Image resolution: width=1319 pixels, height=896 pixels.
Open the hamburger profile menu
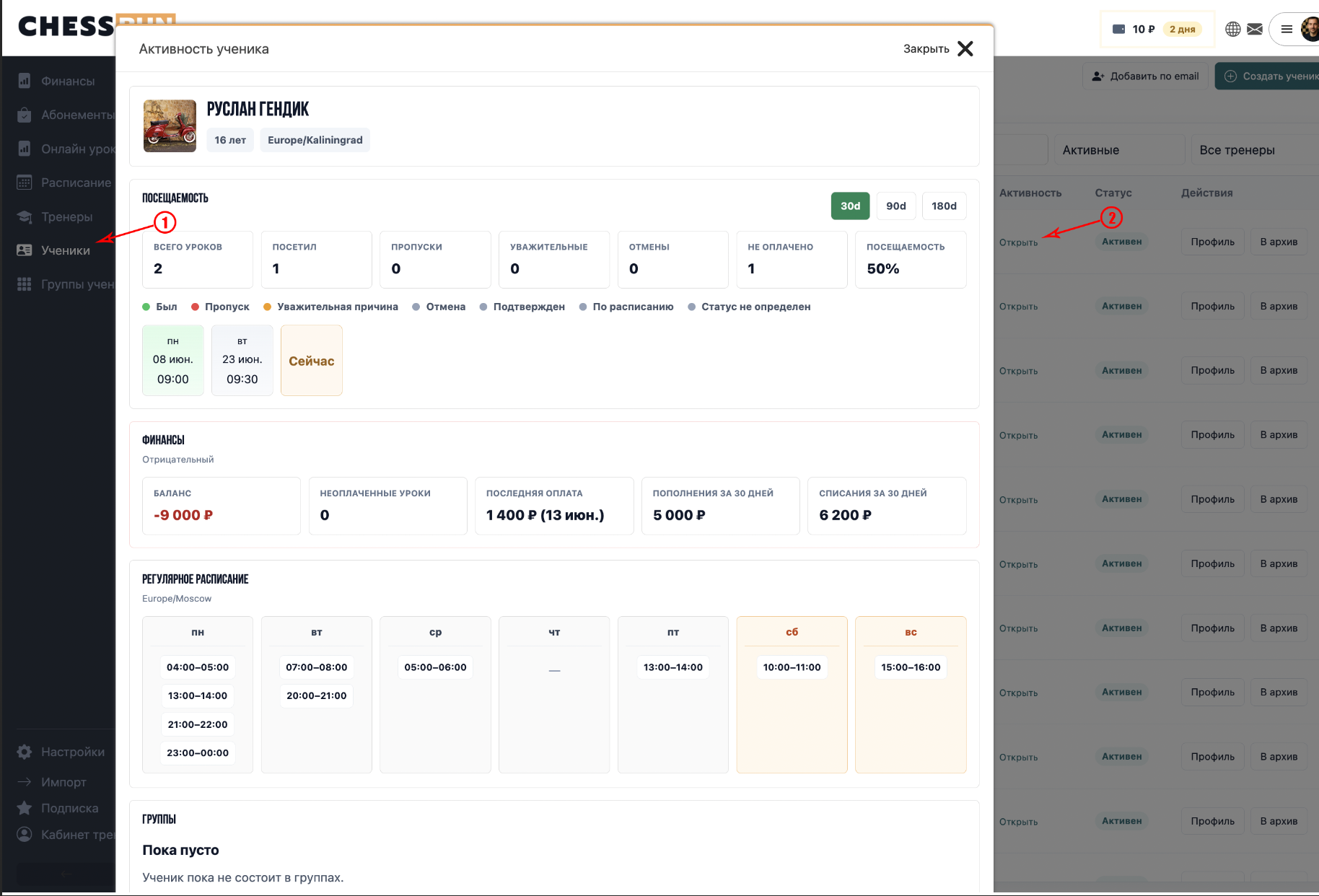click(1287, 29)
